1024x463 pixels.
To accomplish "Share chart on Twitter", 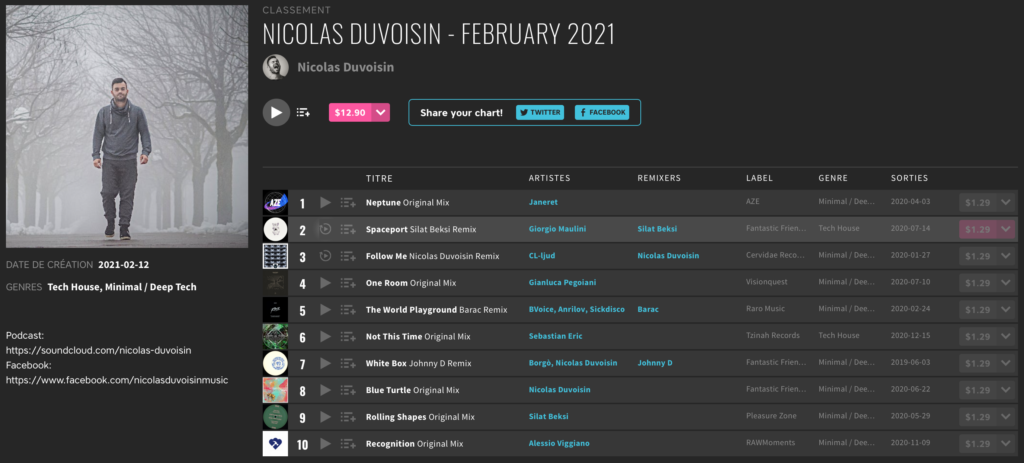I will click(539, 112).
